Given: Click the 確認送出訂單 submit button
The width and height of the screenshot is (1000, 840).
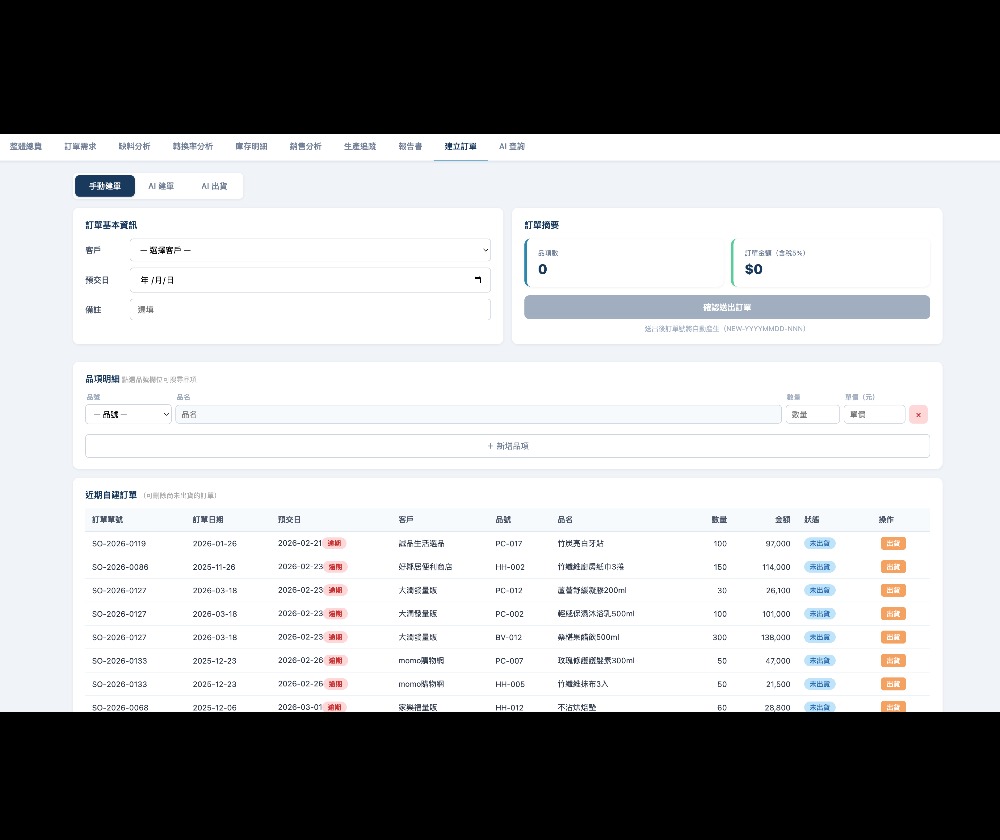Looking at the screenshot, I should coord(726,307).
